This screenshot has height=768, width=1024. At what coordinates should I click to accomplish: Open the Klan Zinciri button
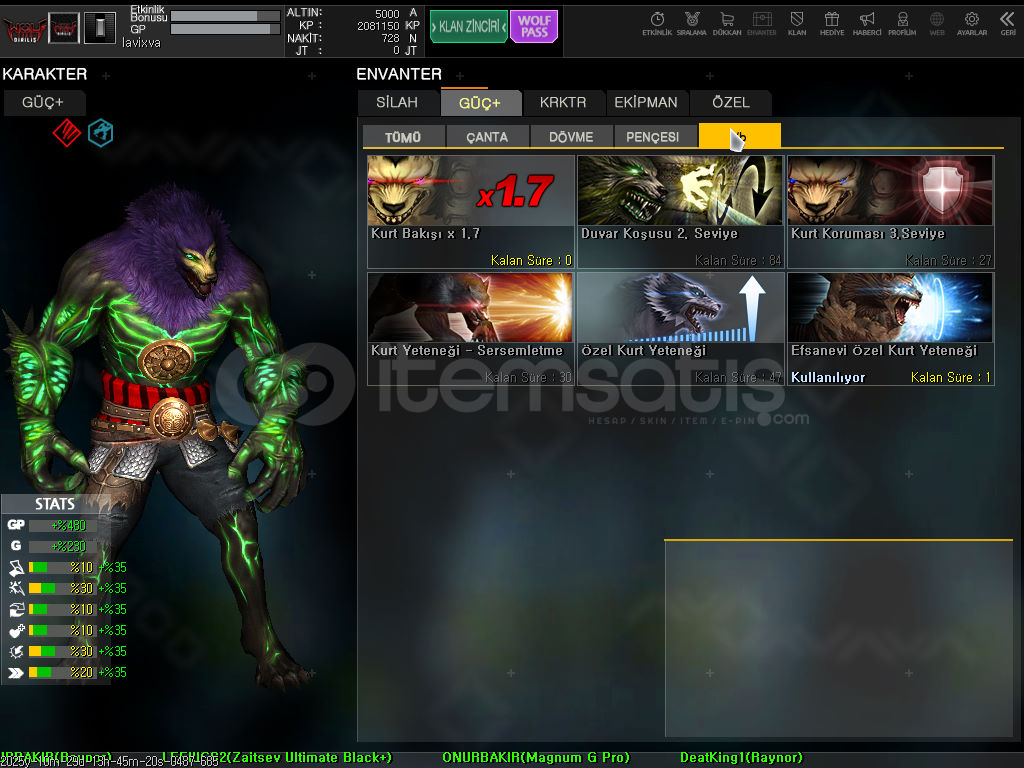[x=468, y=26]
